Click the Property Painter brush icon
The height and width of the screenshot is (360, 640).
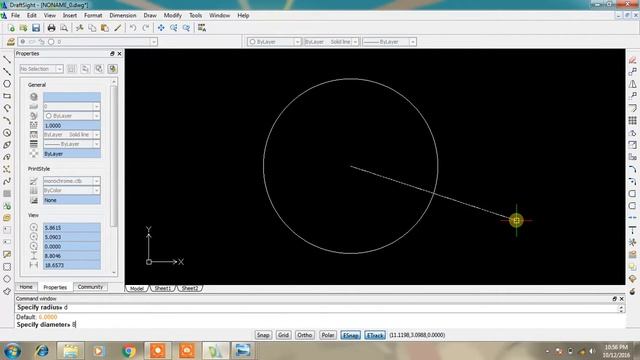[118, 28]
